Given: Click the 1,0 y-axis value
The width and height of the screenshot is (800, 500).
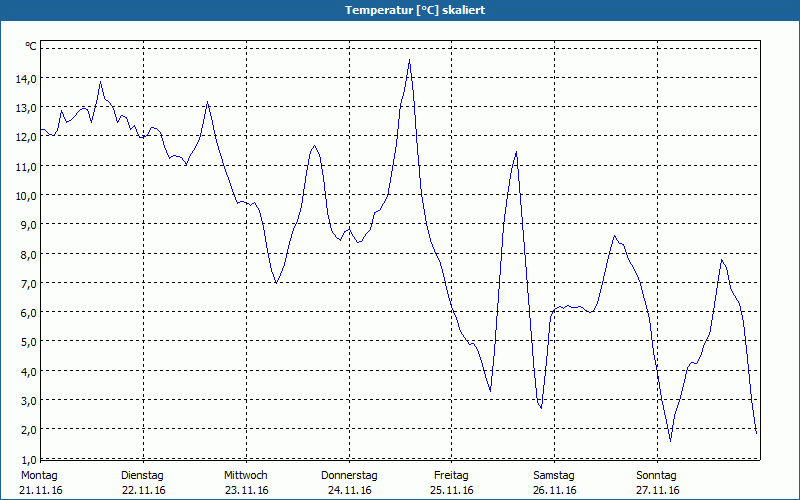Looking at the screenshot, I should (x=28, y=460).
